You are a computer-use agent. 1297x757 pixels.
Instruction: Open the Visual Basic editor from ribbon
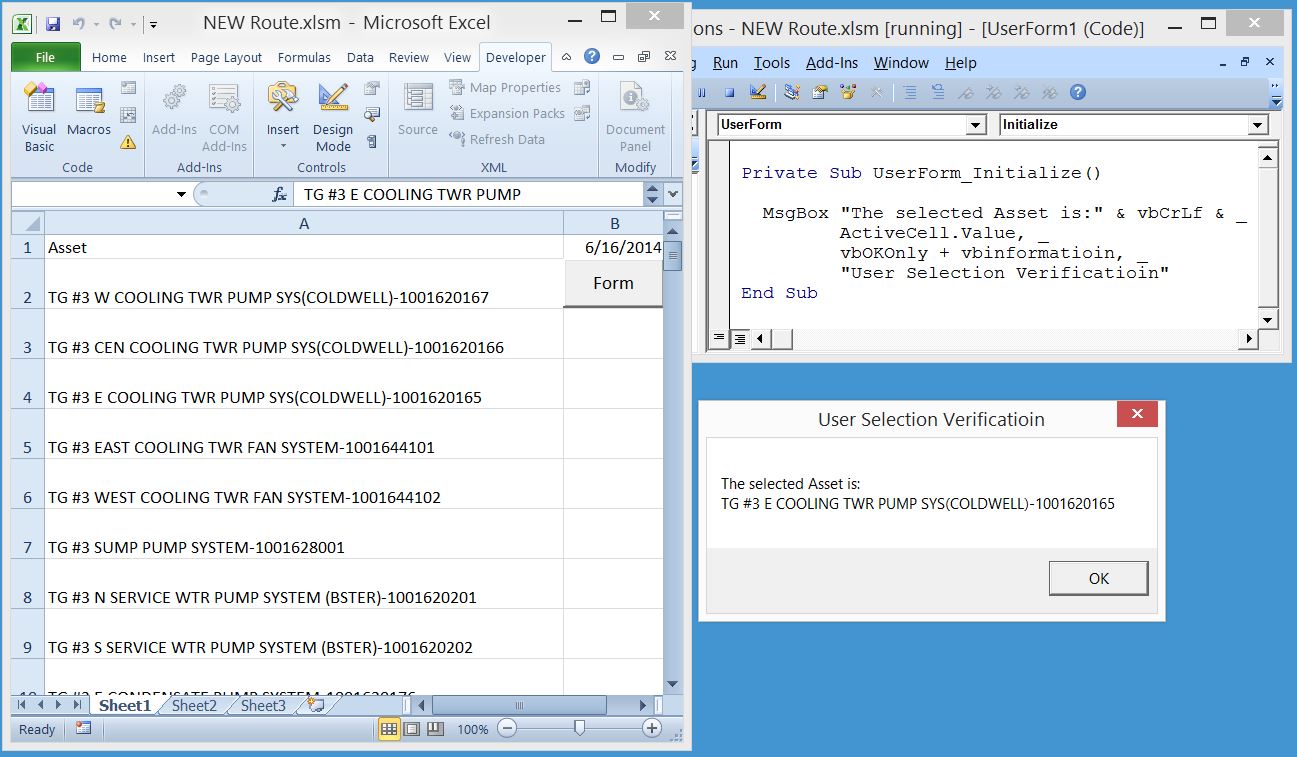click(x=39, y=118)
